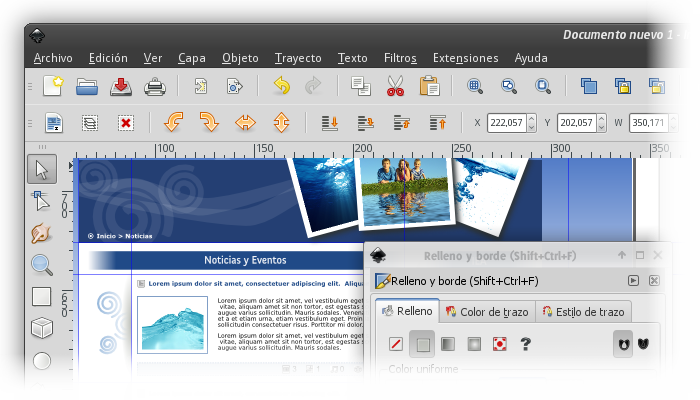Select nonzero fill rule heart icon
This screenshot has width=700, height=400.
click(643, 343)
